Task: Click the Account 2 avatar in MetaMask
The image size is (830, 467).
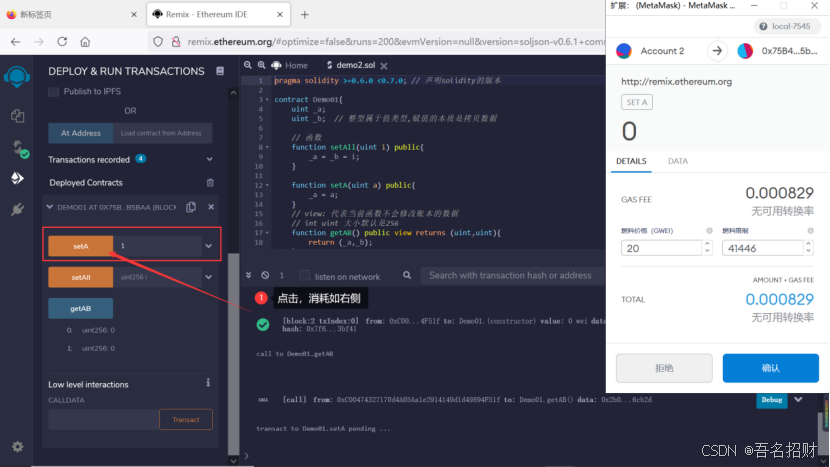Action: pos(624,51)
